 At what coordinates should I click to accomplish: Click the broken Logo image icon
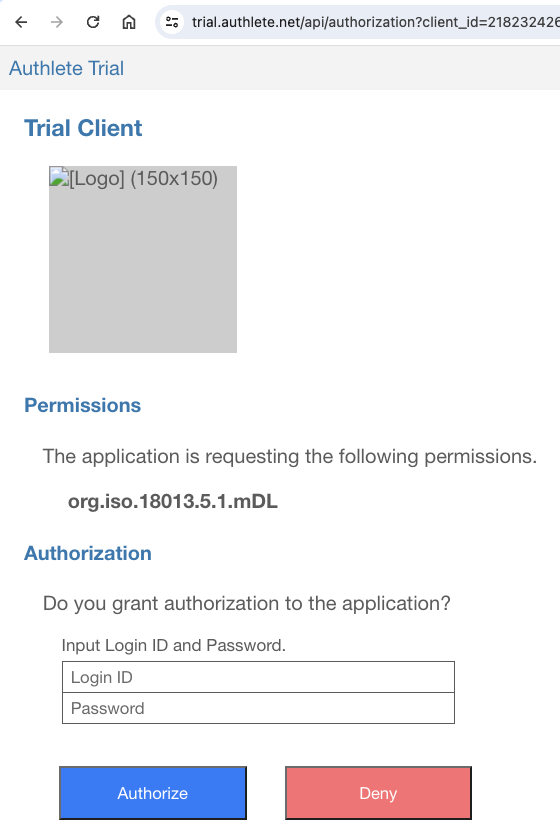(59, 177)
